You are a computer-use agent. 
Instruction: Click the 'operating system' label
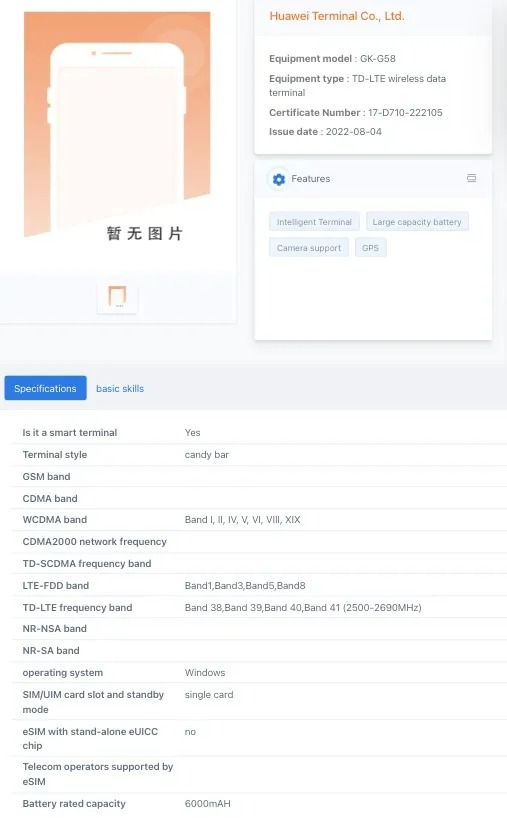63,672
